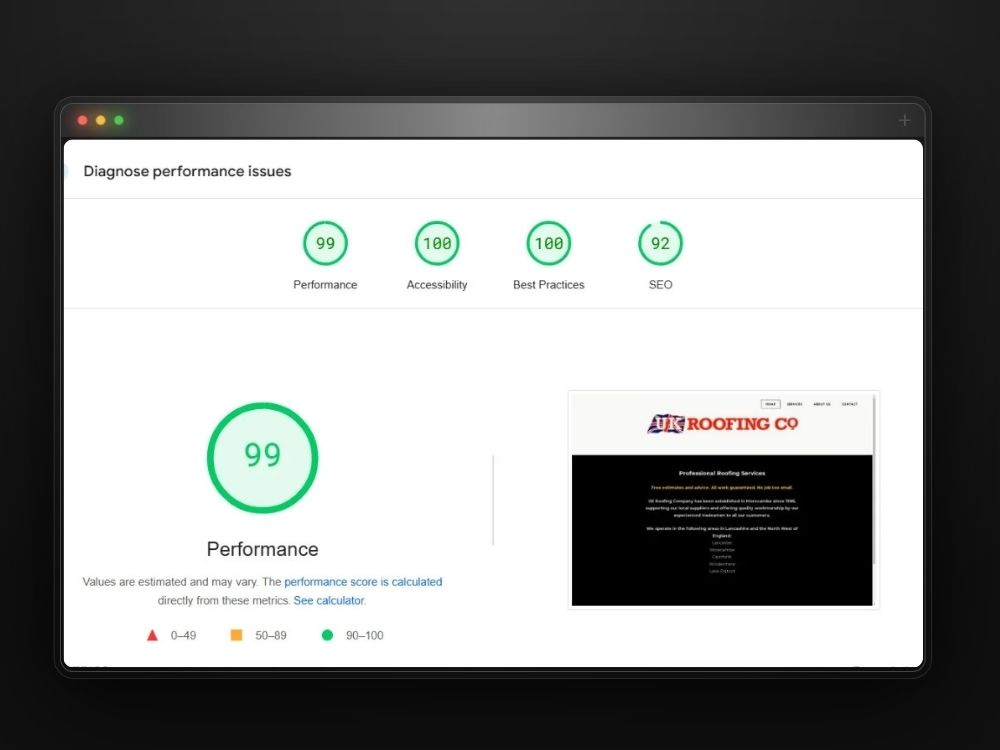
Task: Click the red close window dot
Action: pos(82,120)
